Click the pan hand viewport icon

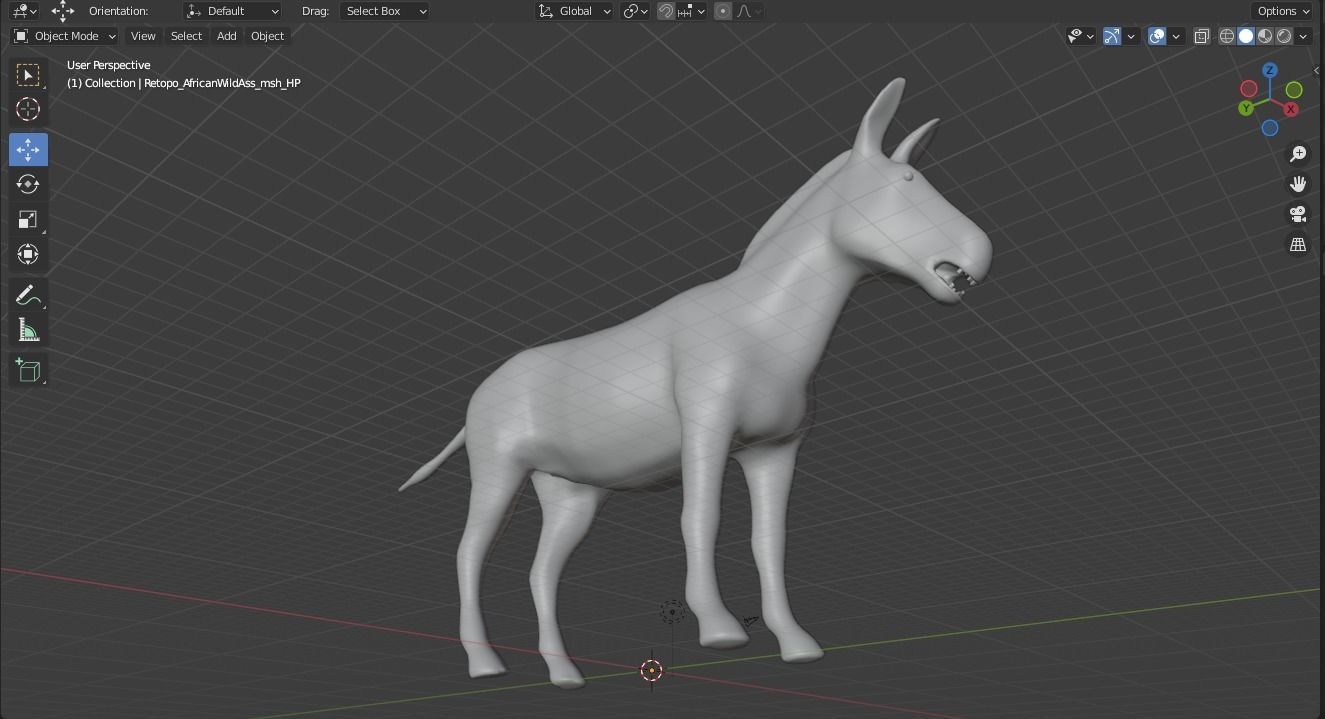(x=1298, y=184)
